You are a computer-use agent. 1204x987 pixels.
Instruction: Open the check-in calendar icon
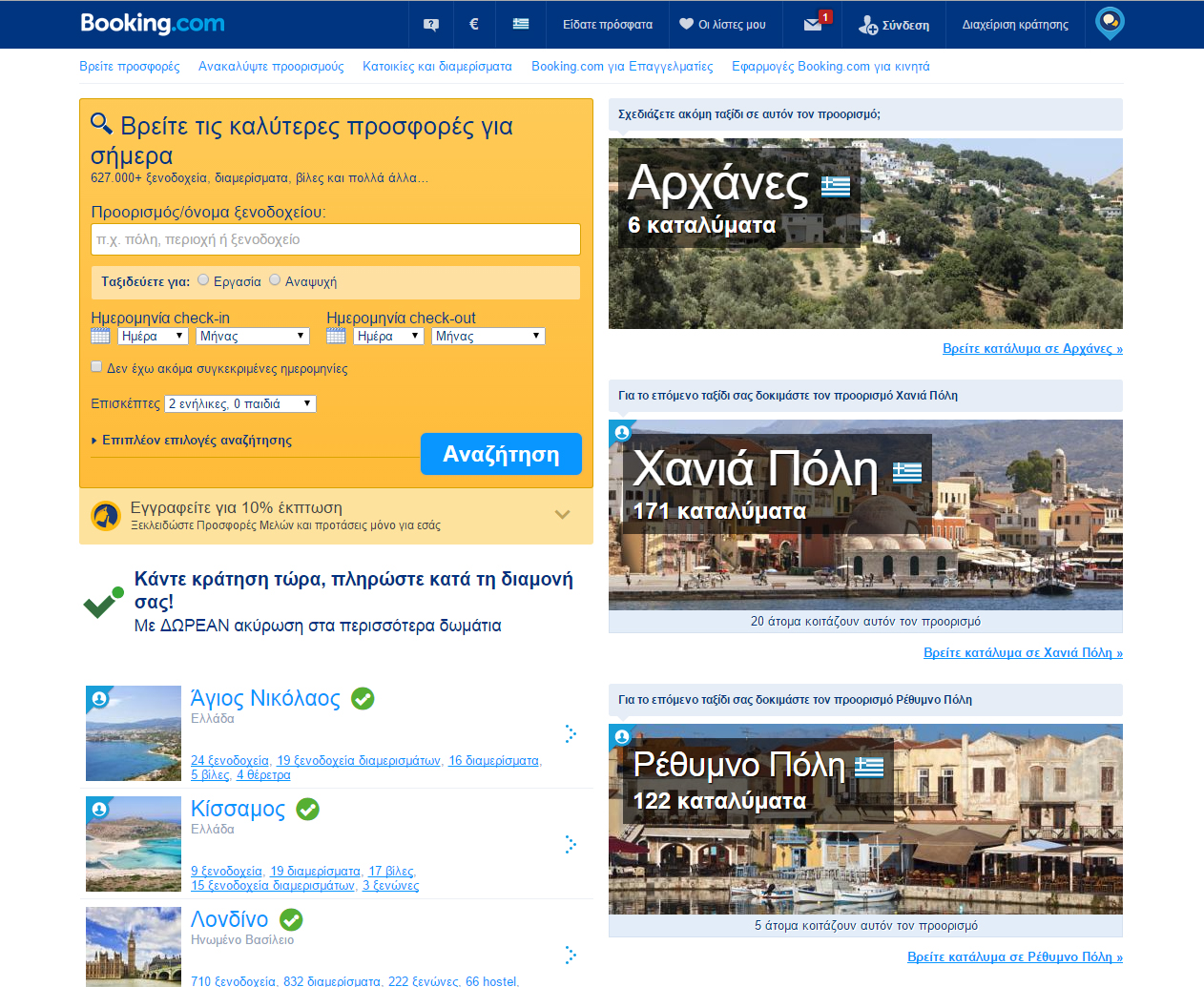[x=99, y=335]
